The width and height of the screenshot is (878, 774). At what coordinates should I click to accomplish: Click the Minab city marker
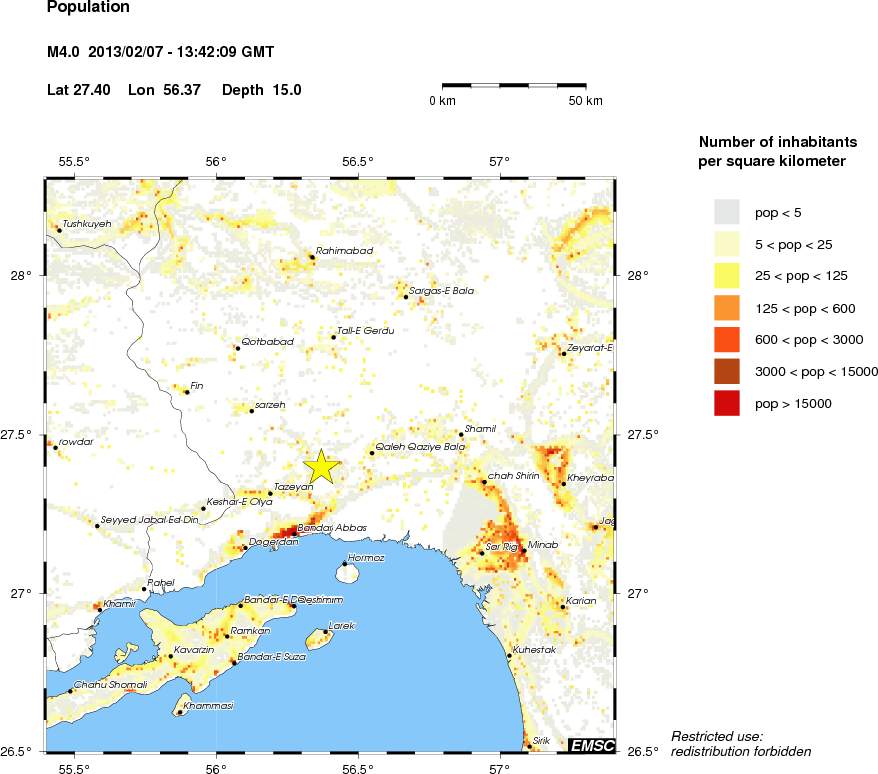523,550
